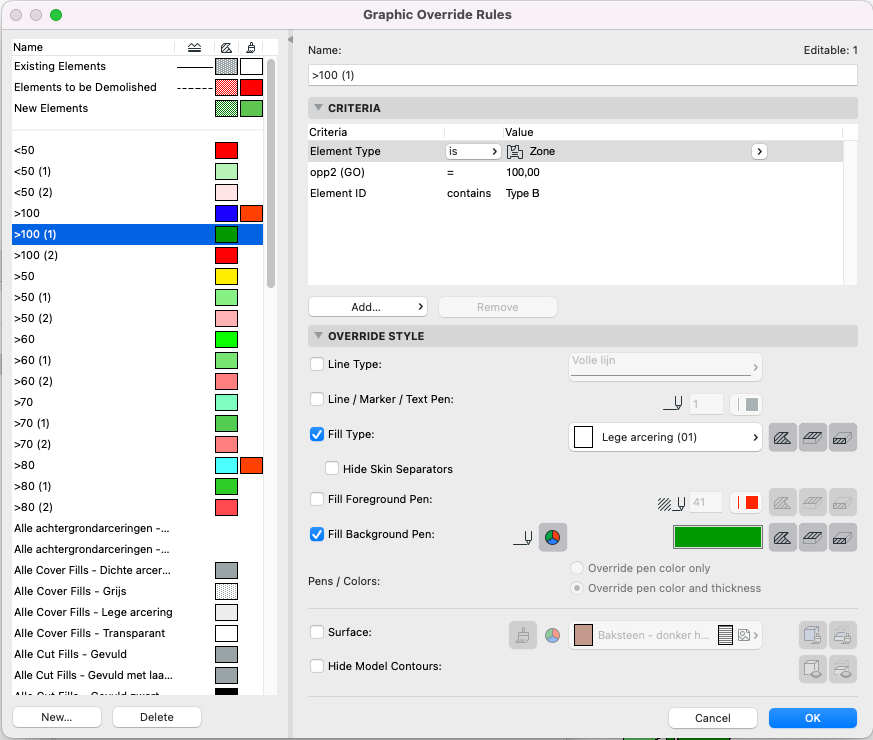873x740 pixels.
Task: Click the line type column header icon
Action: [194, 47]
